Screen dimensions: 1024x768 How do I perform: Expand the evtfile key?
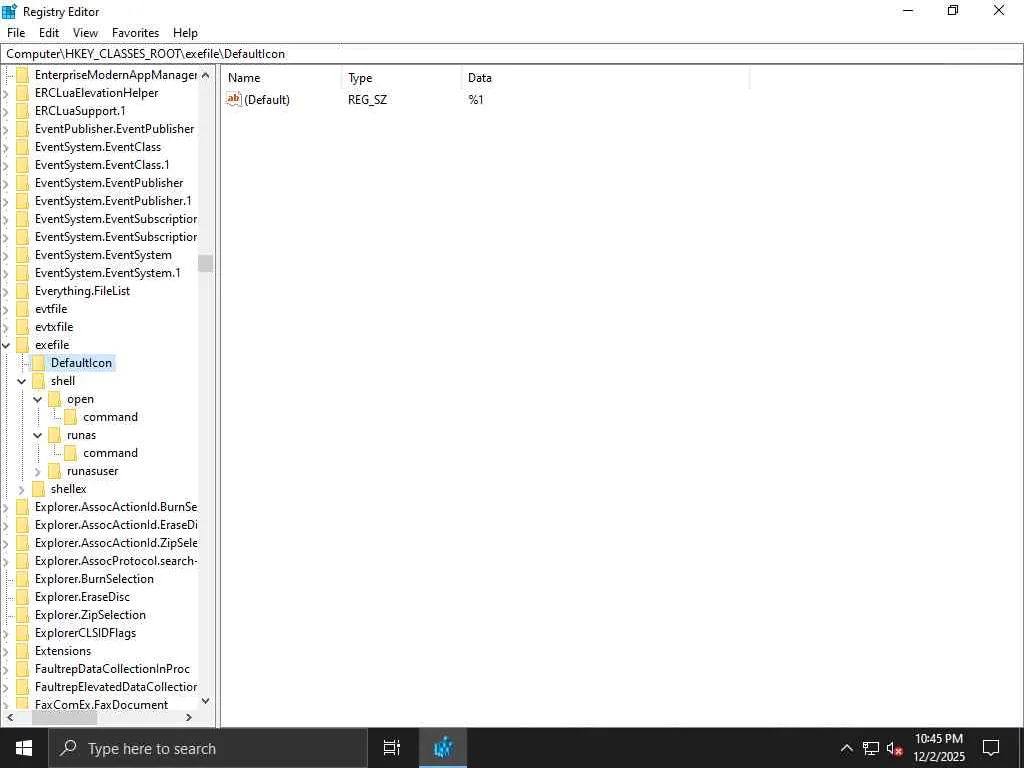[7, 309]
